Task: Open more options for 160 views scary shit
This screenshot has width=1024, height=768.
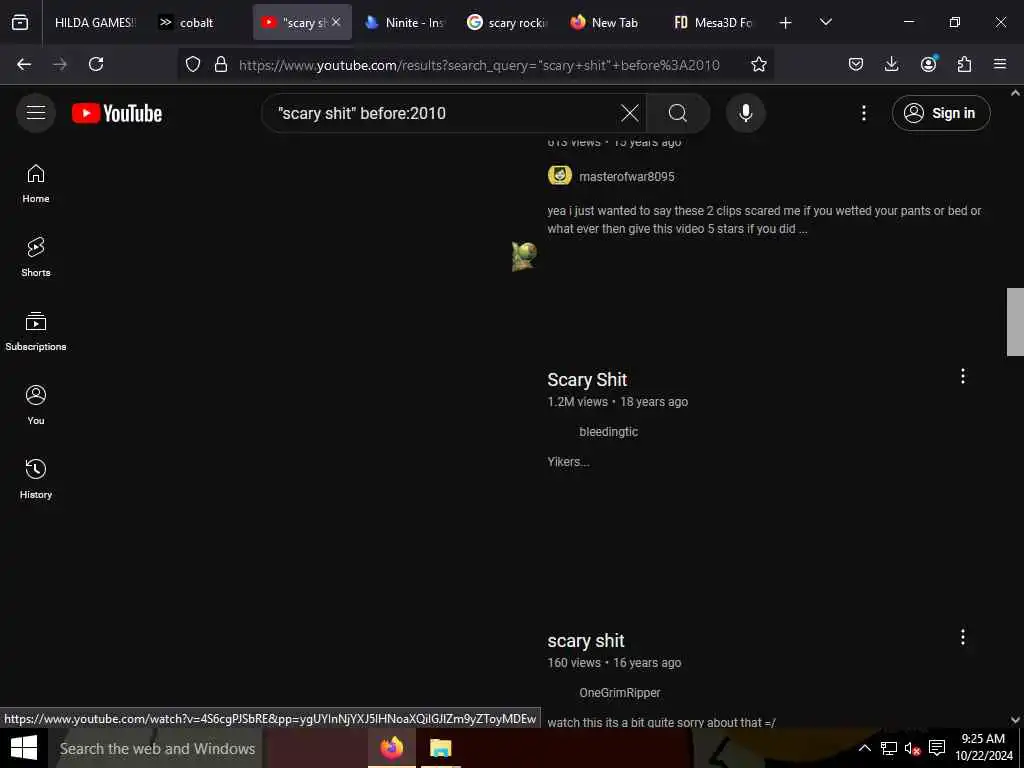Action: tap(963, 637)
